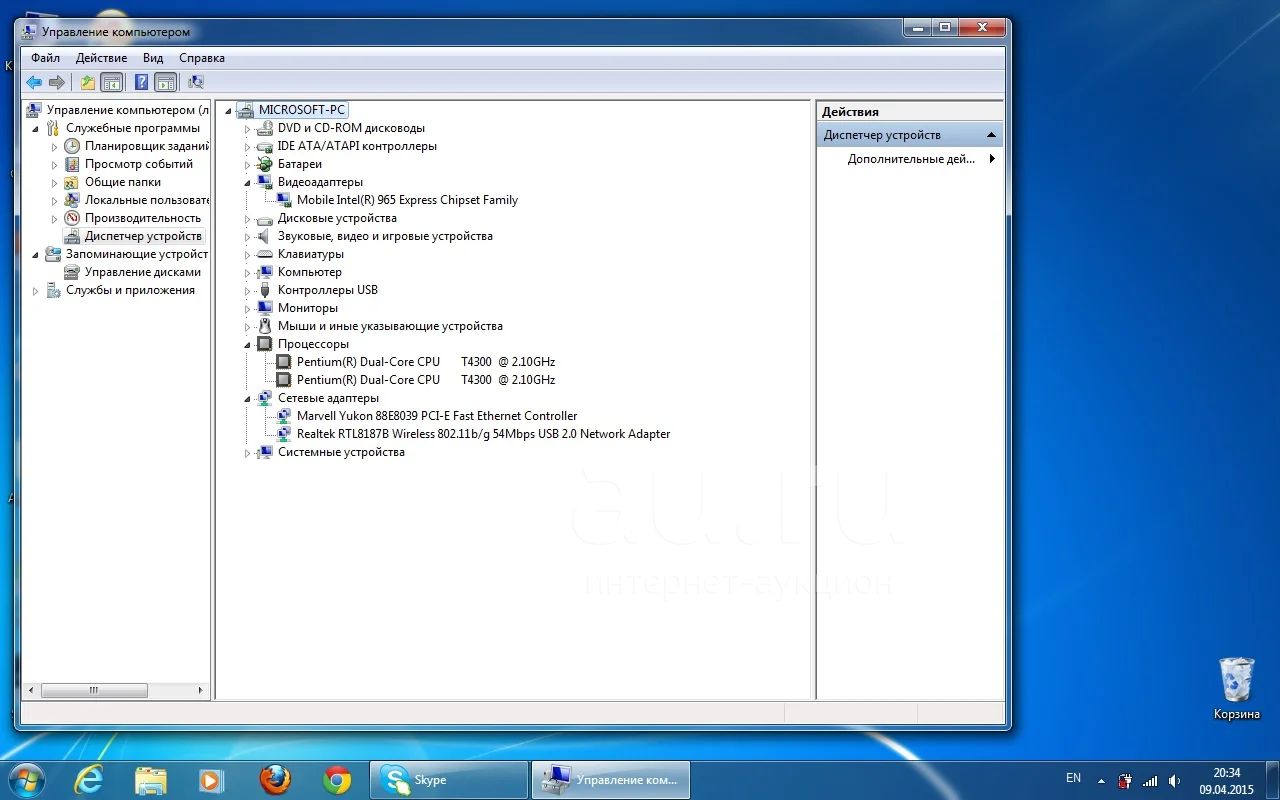Open Windows Explorer from the taskbar
1280x800 pixels.
point(150,780)
